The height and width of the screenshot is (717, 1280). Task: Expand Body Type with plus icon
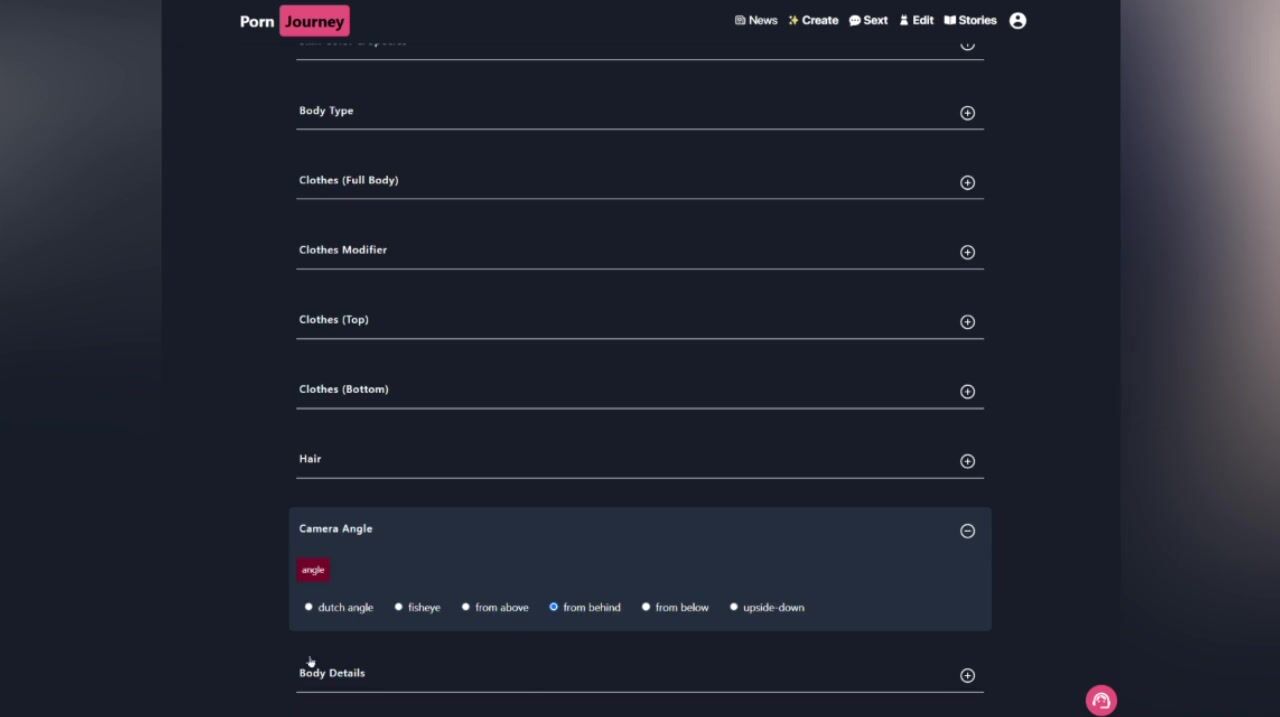[967, 113]
